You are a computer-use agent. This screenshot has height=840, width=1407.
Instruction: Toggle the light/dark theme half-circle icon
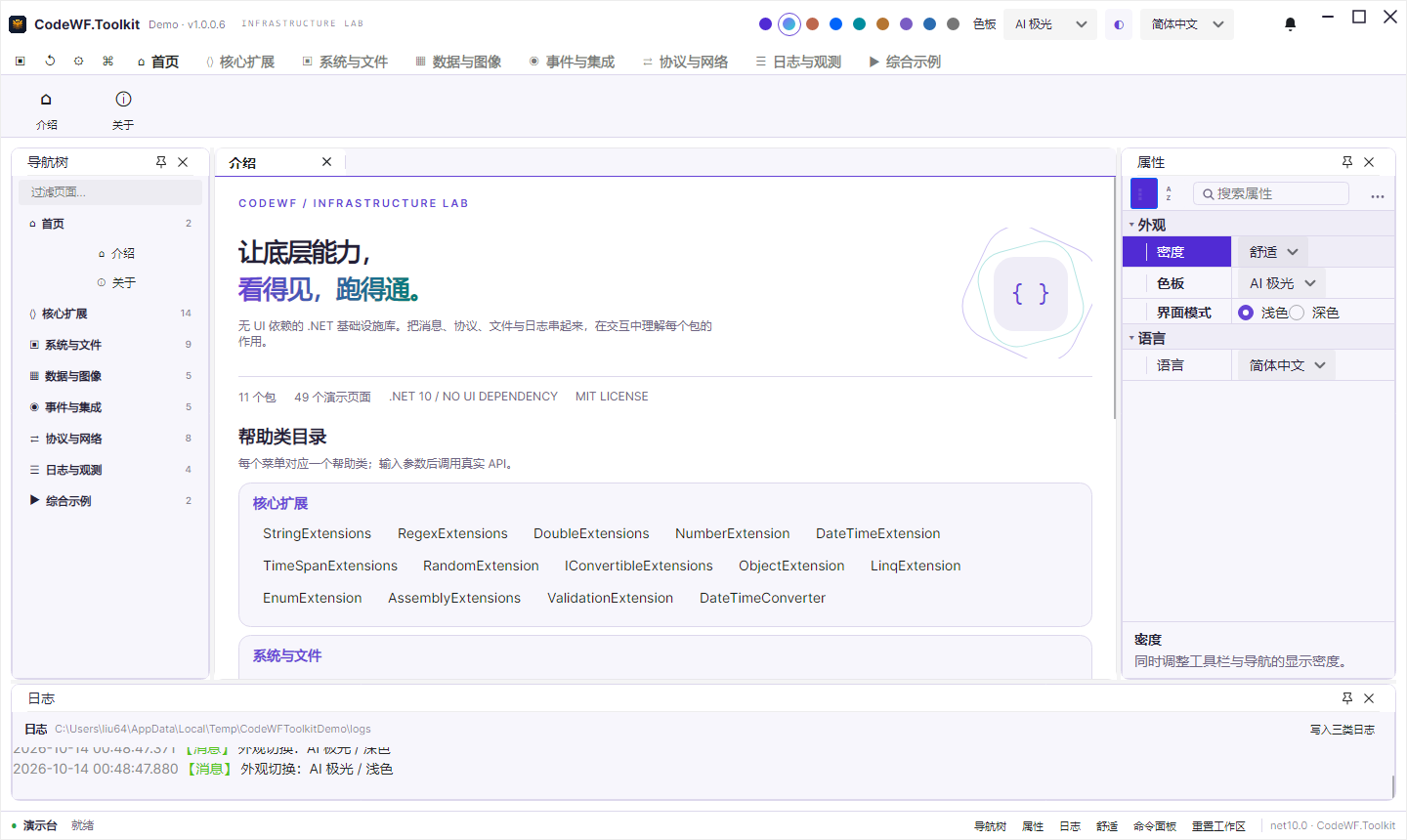1119,24
